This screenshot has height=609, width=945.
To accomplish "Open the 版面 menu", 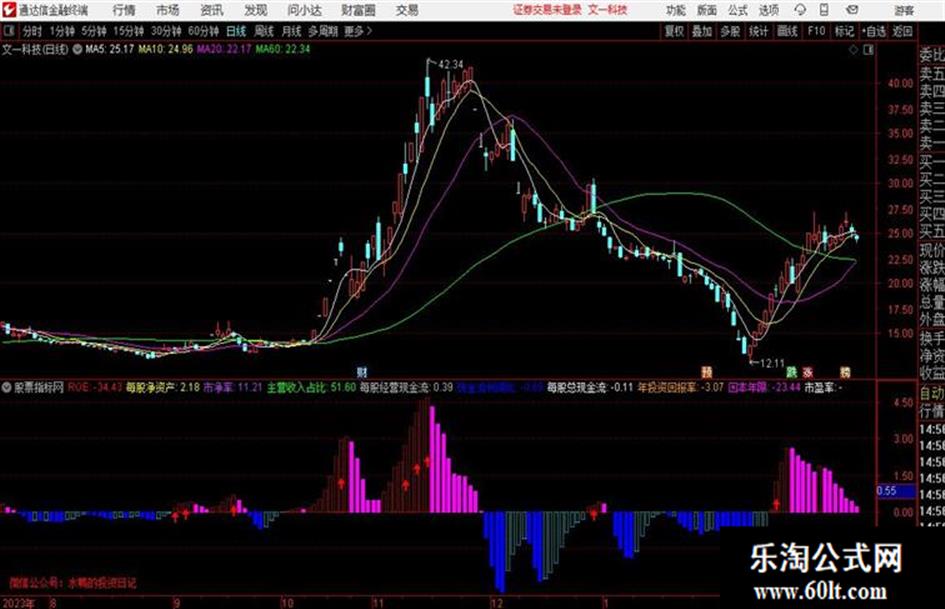I will [x=707, y=10].
